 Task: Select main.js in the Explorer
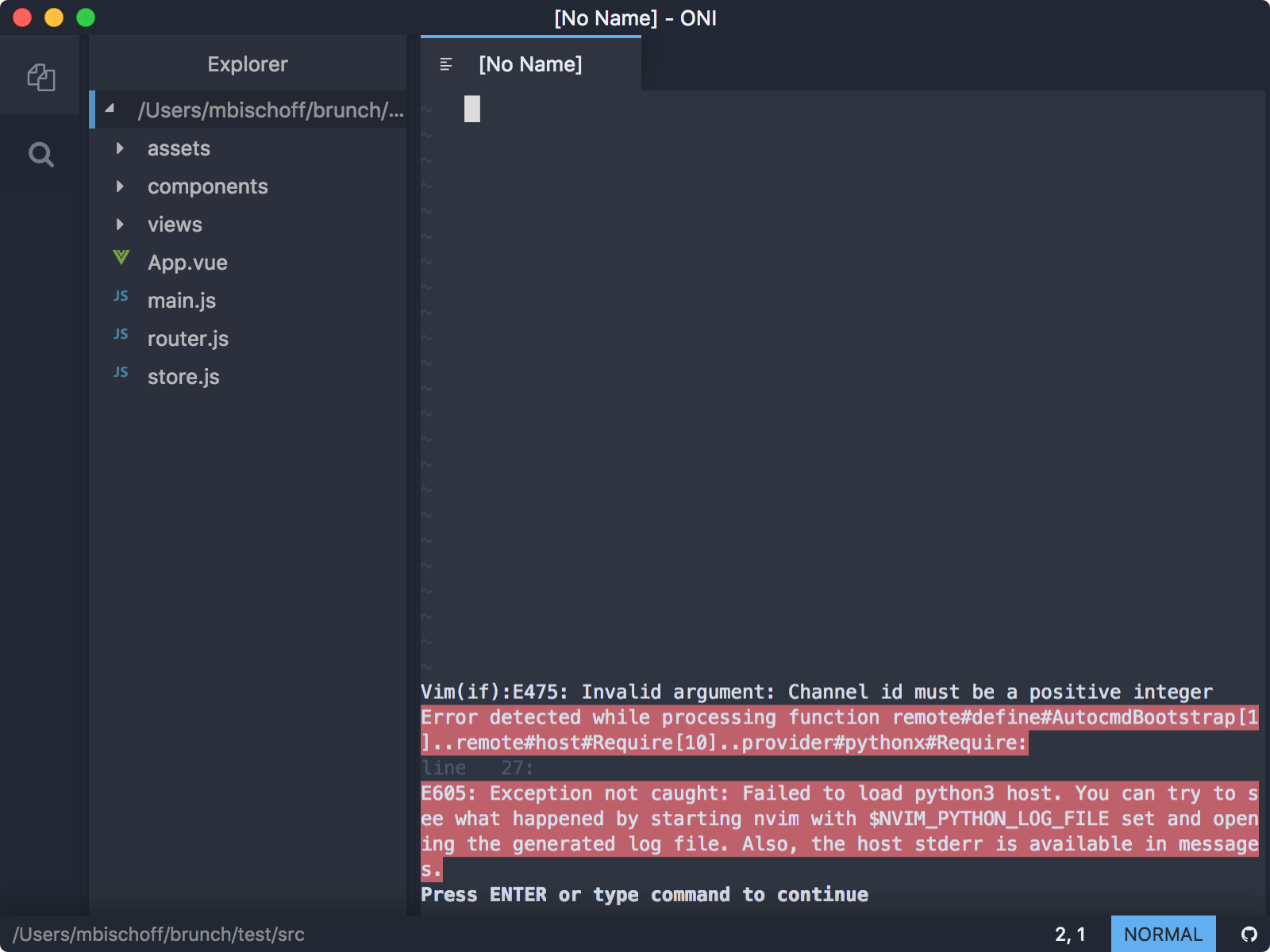coord(182,300)
